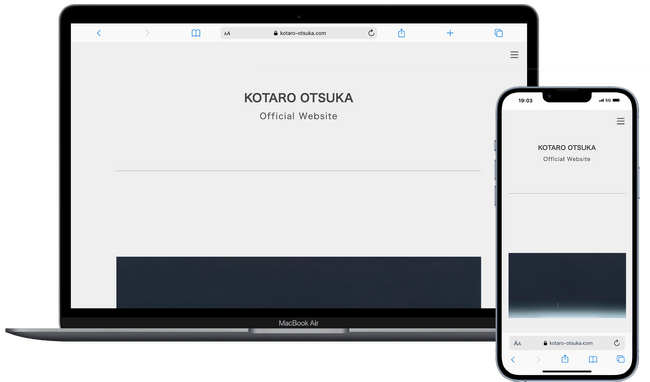Click KOTARO OTSUKA title on MacBook page
Screen dimensions: 650x382
coord(298,98)
